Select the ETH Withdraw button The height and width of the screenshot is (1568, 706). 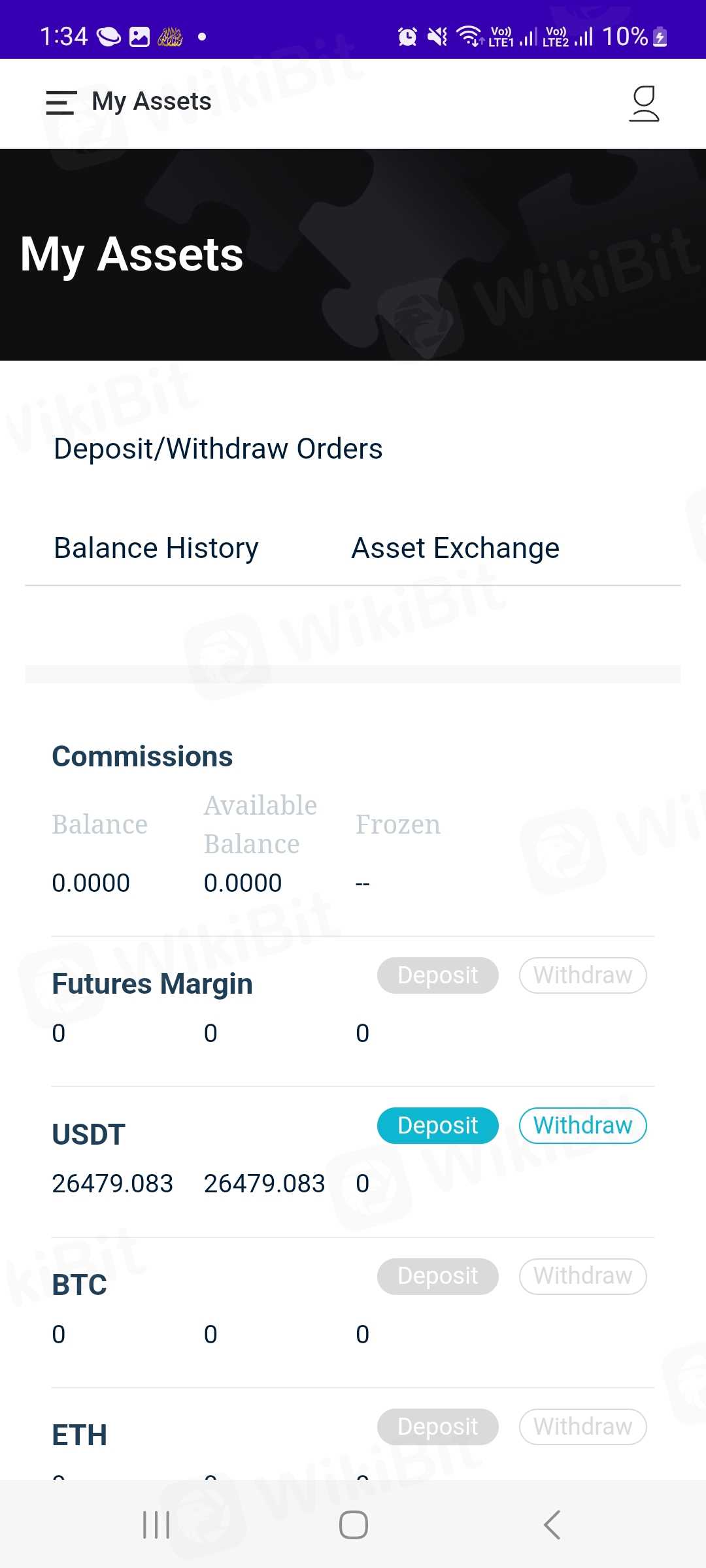coord(582,1427)
